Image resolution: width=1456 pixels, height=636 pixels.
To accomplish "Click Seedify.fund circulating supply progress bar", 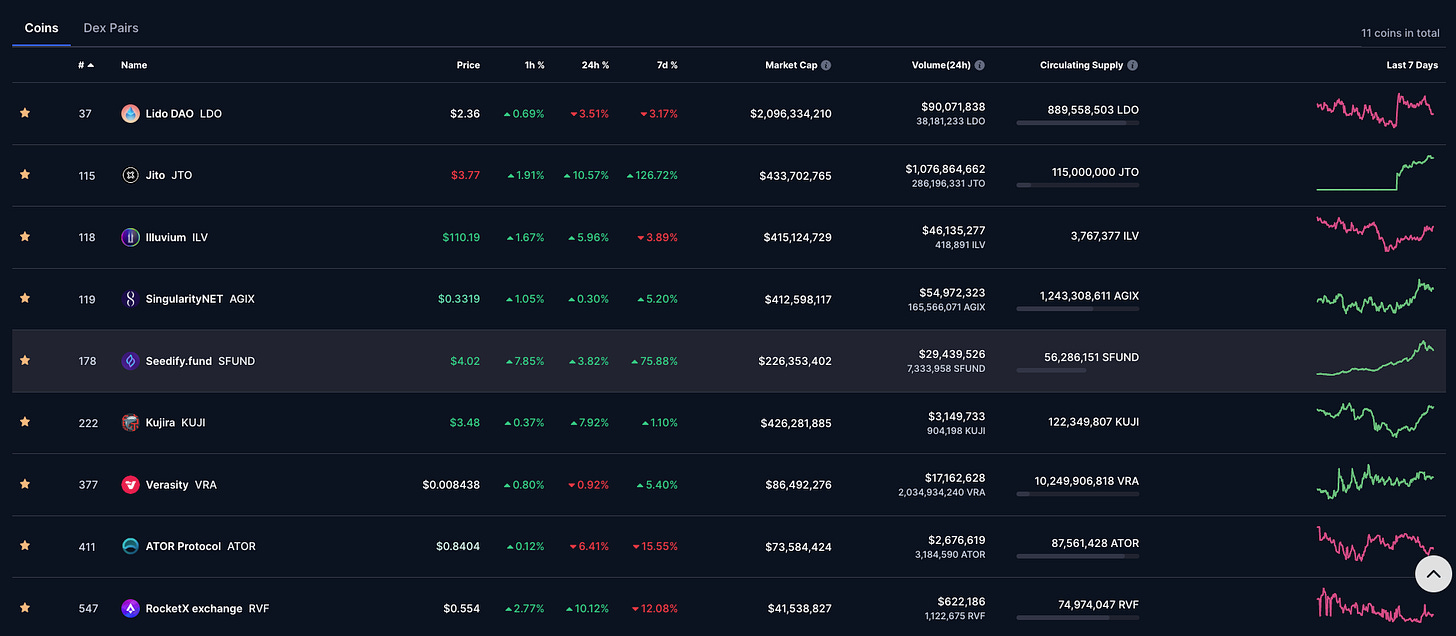I will pos(1078,370).
